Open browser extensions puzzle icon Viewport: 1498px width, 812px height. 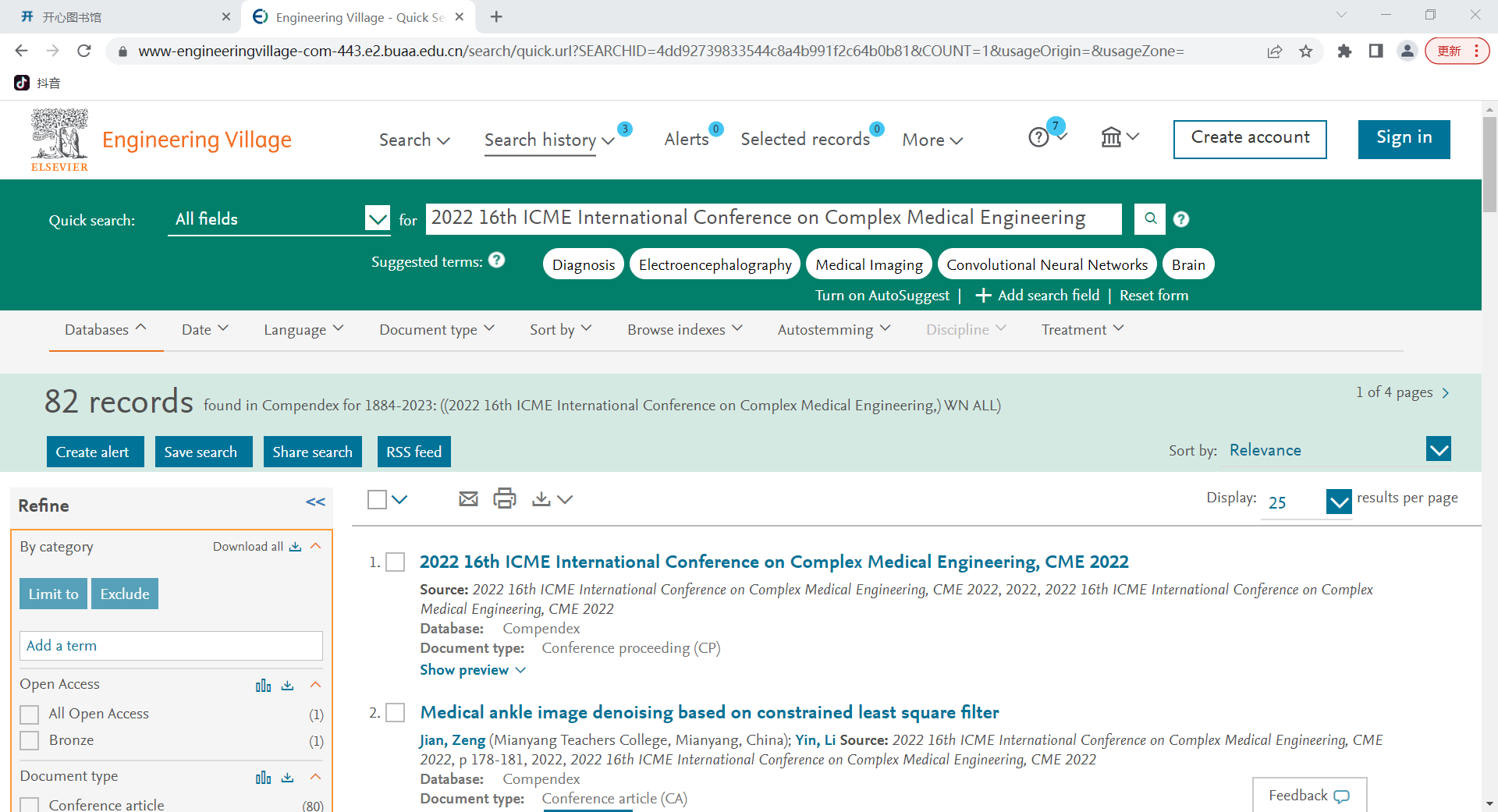[1344, 51]
